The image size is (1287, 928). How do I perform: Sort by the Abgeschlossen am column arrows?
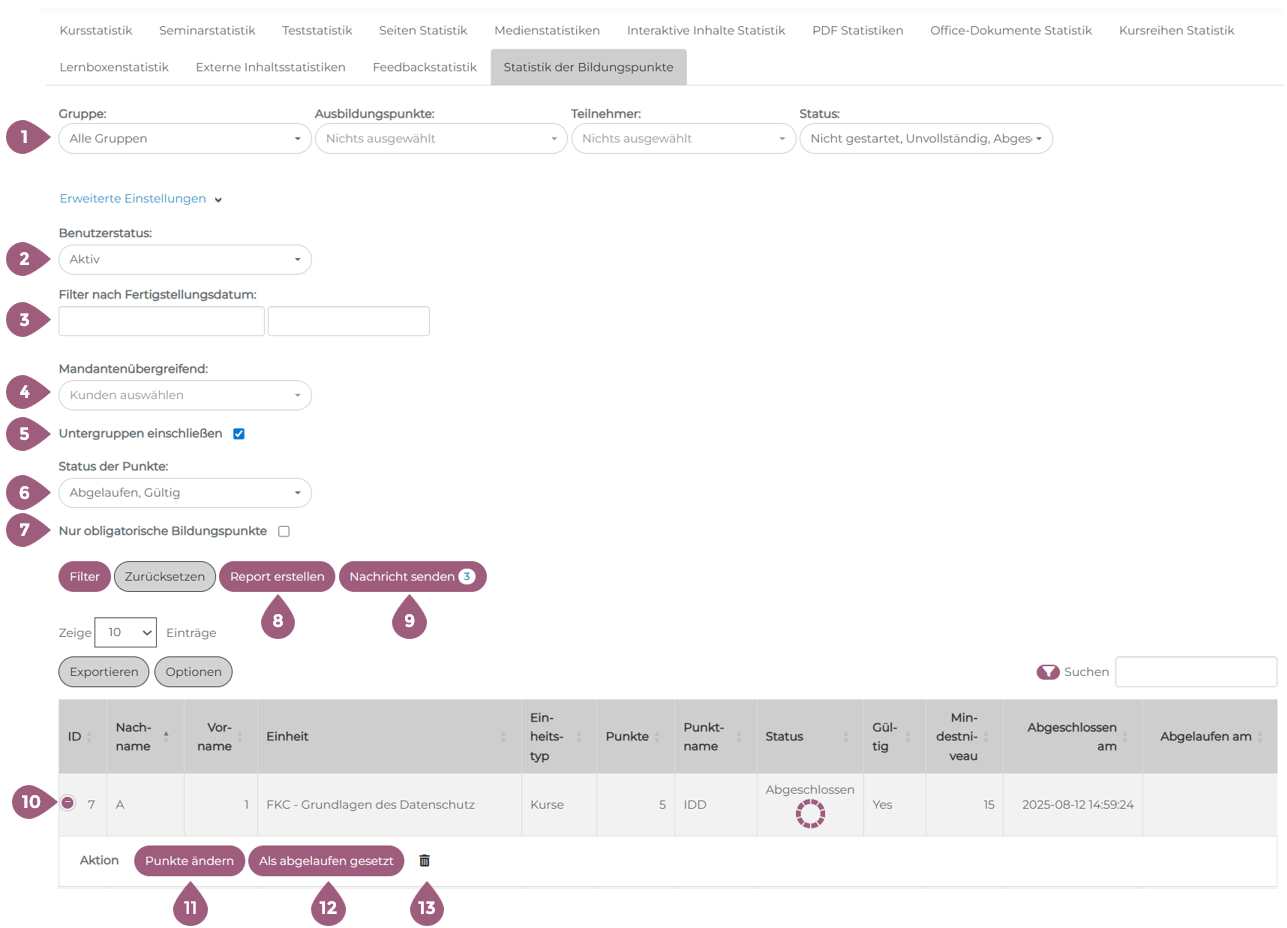tap(1126, 737)
